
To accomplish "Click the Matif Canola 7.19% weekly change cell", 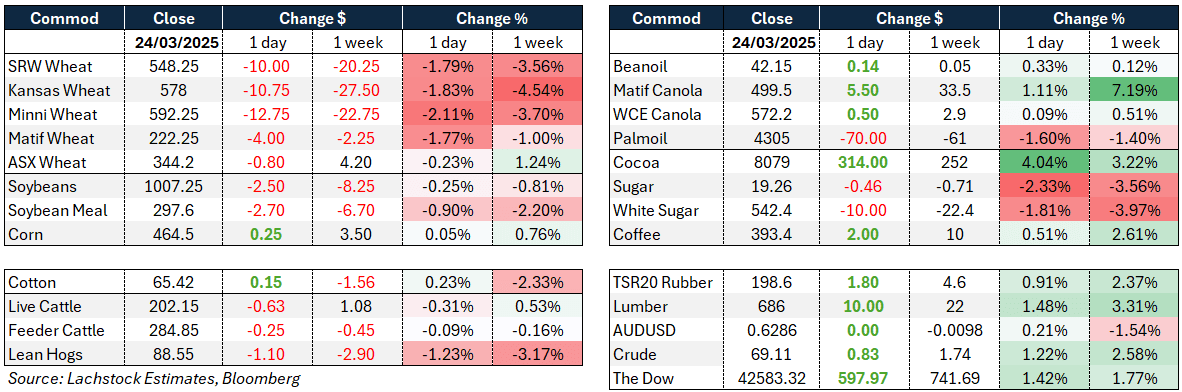I will point(1135,90).
